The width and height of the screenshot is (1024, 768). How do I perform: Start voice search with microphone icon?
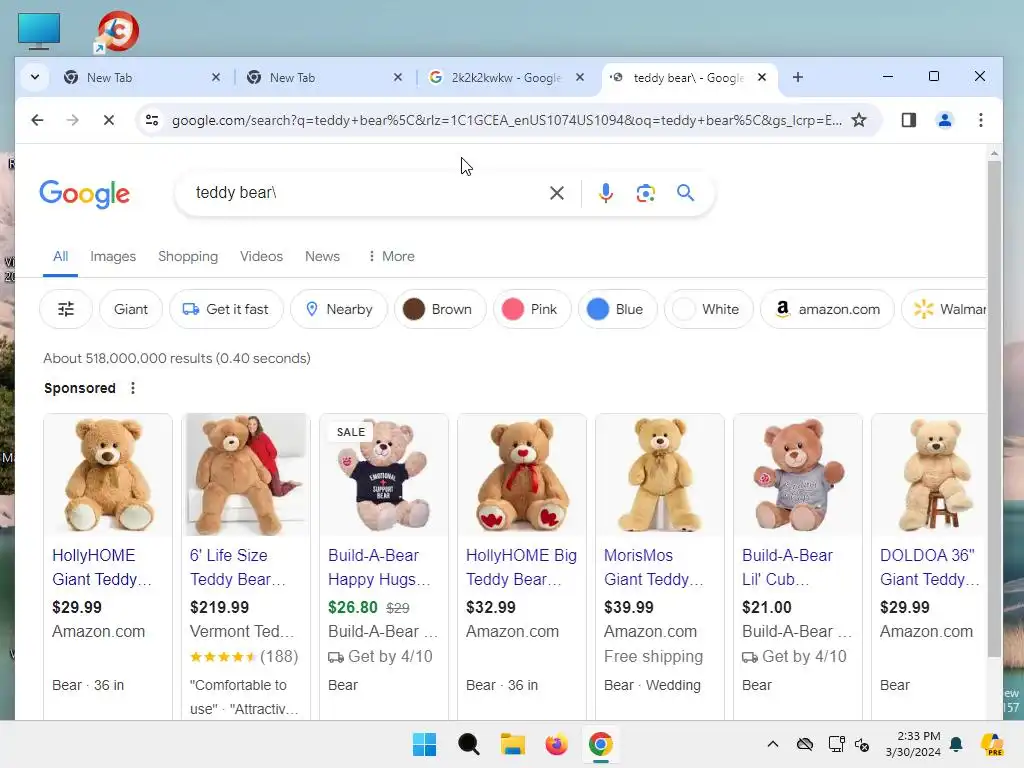pyautogui.click(x=605, y=193)
